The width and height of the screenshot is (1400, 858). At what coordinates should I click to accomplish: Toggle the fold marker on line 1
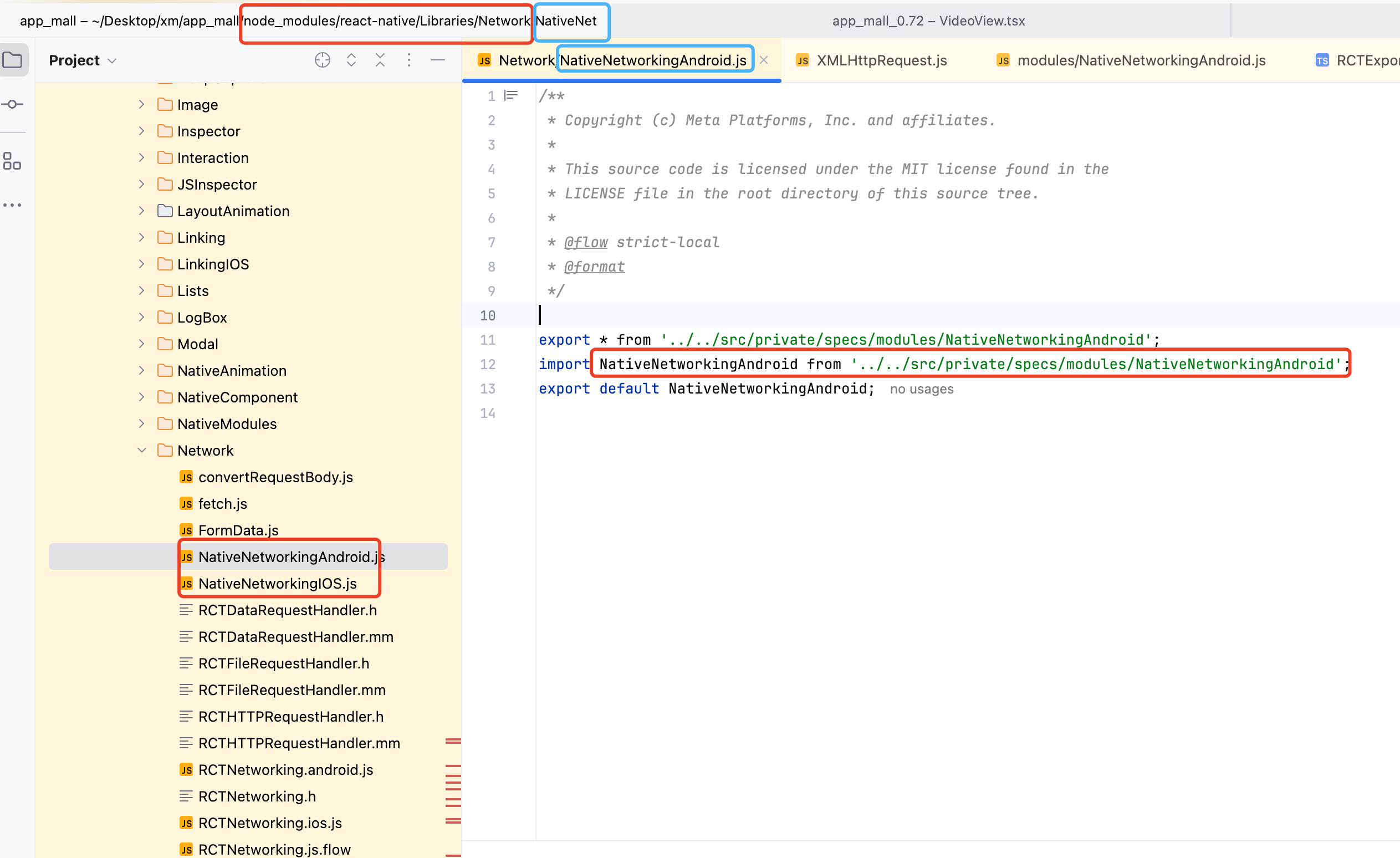pyautogui.click(x=512, y=95)
